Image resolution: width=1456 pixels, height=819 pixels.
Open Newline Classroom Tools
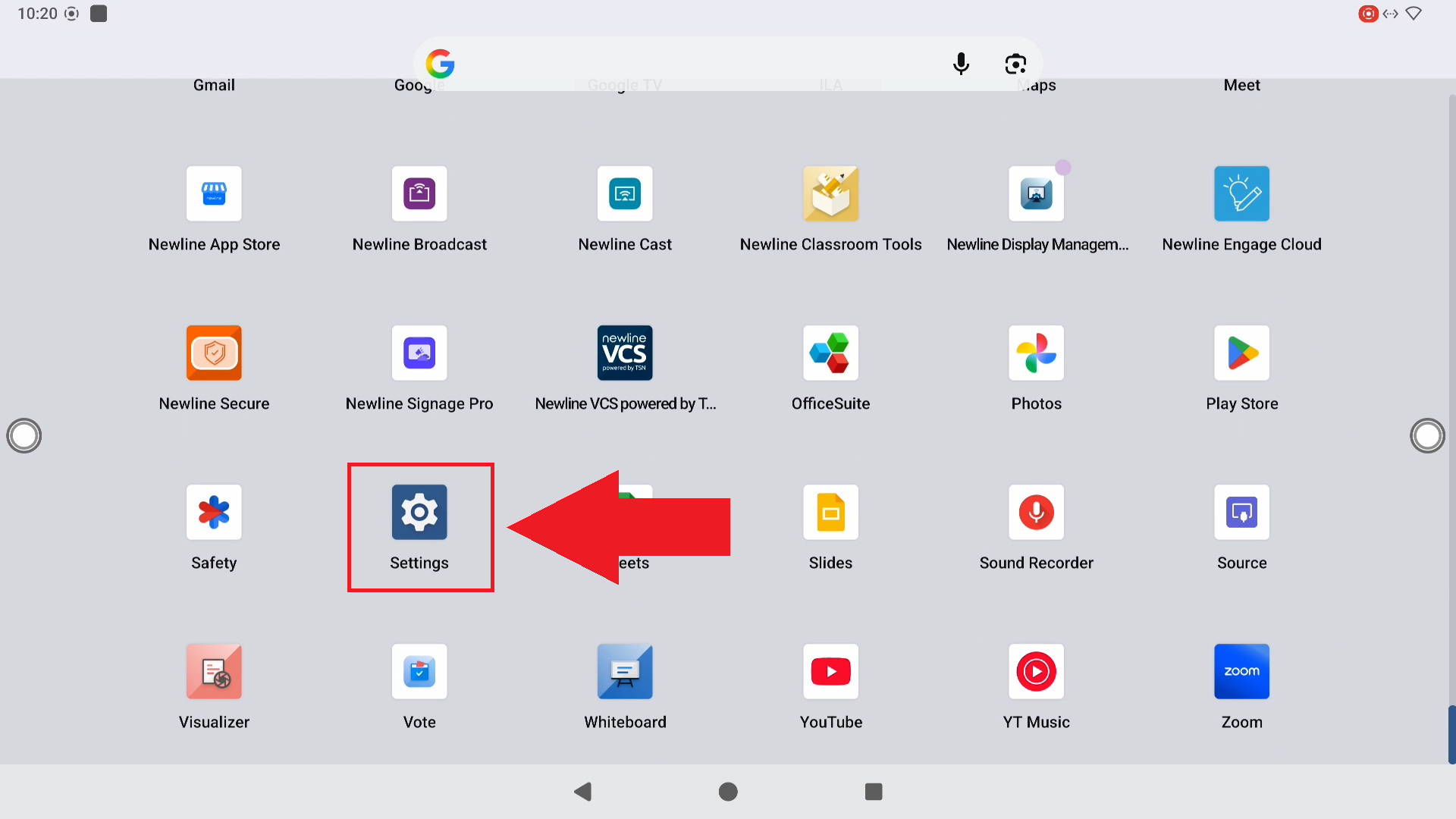click(830, 194)
